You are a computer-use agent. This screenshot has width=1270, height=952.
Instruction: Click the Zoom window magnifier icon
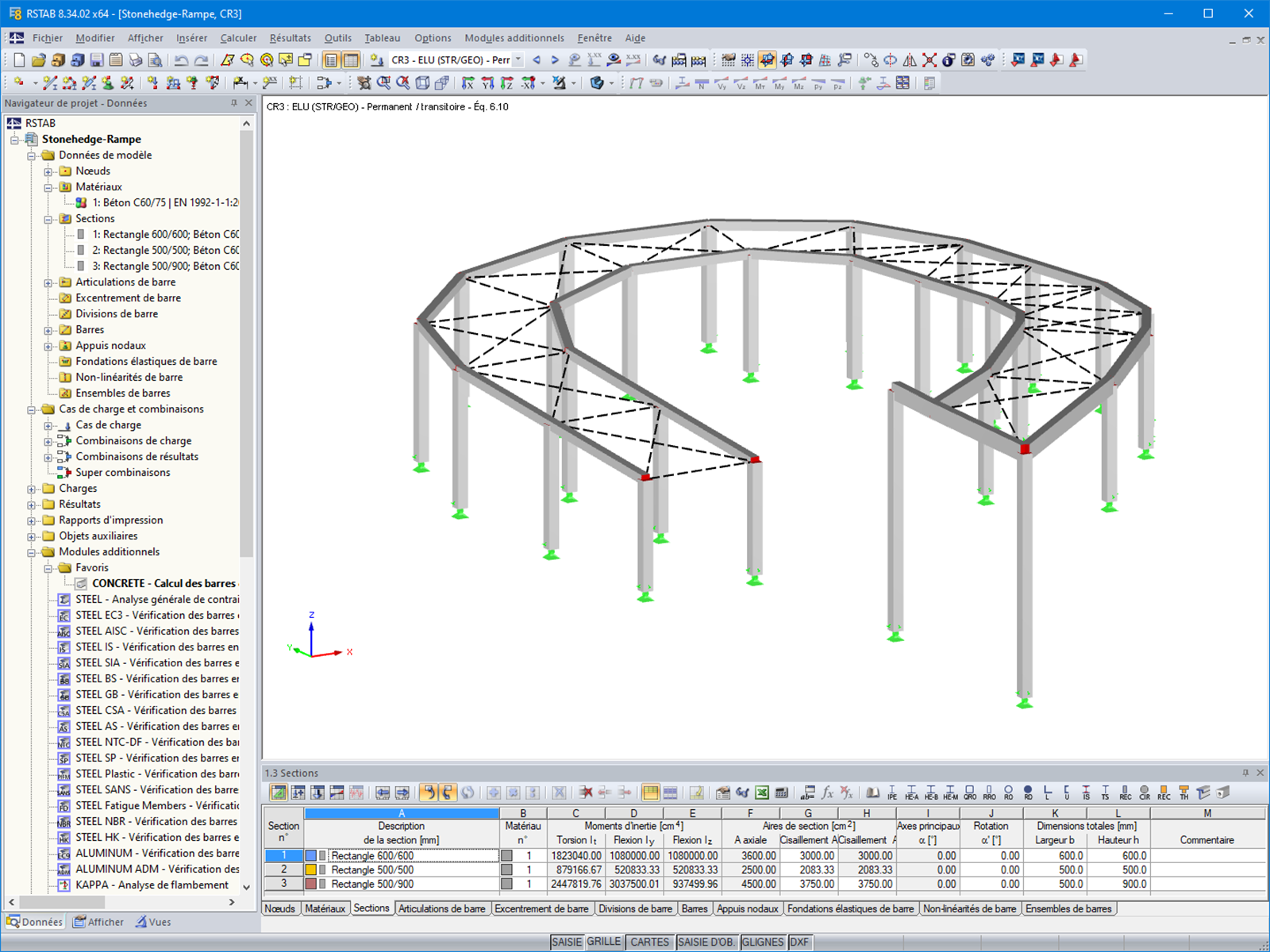point(383,83)
